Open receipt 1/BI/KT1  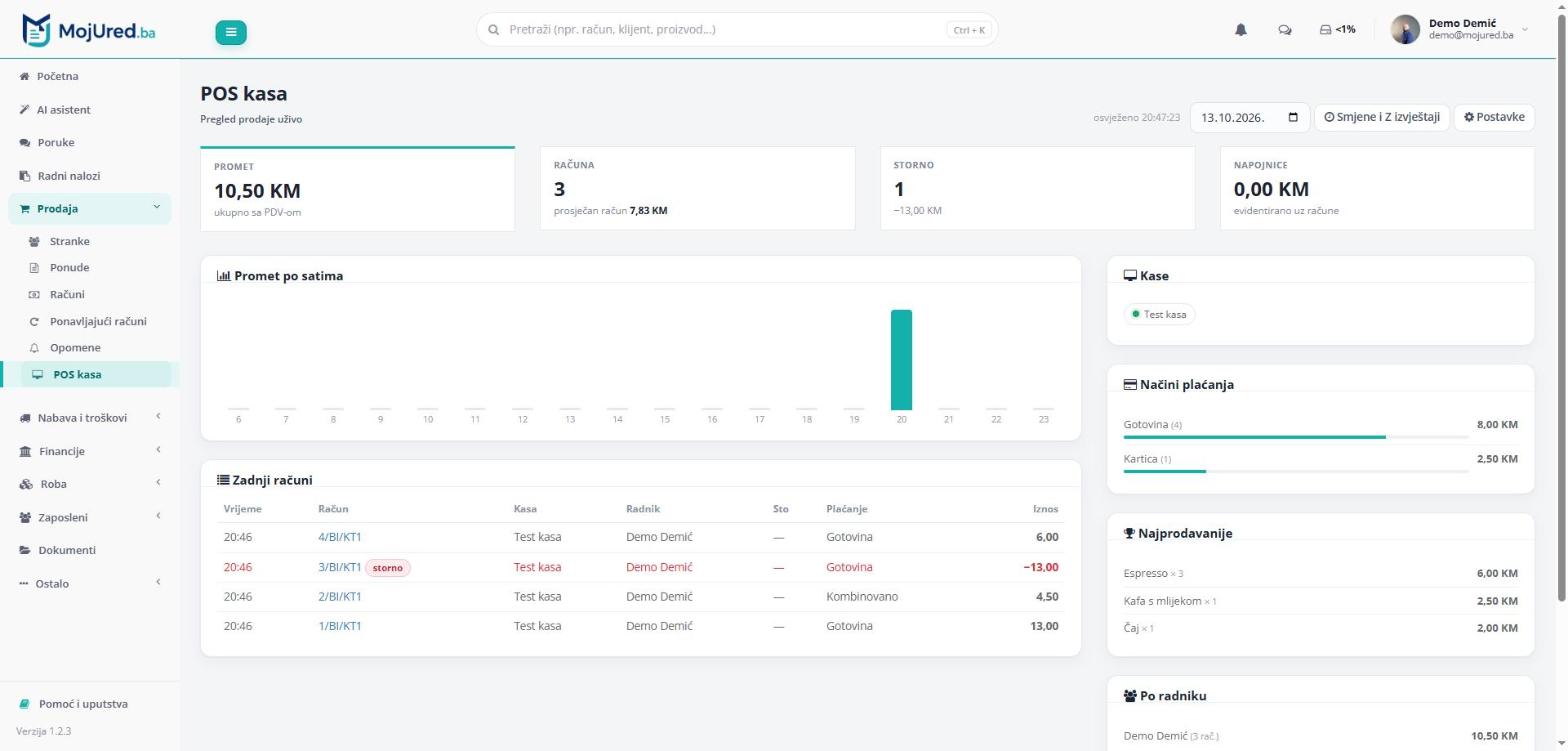click(x=339, y=626)
